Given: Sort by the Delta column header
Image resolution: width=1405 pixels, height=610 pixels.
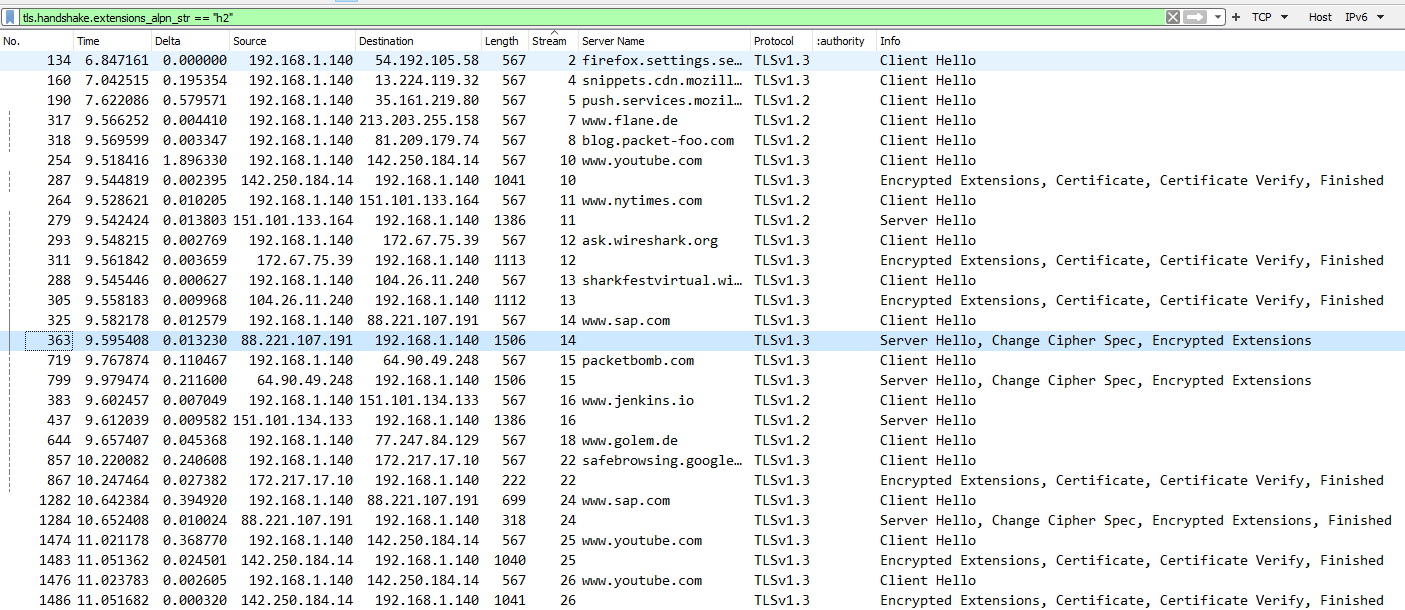Looking at the screenshot, I should click(x=191, y=41).
